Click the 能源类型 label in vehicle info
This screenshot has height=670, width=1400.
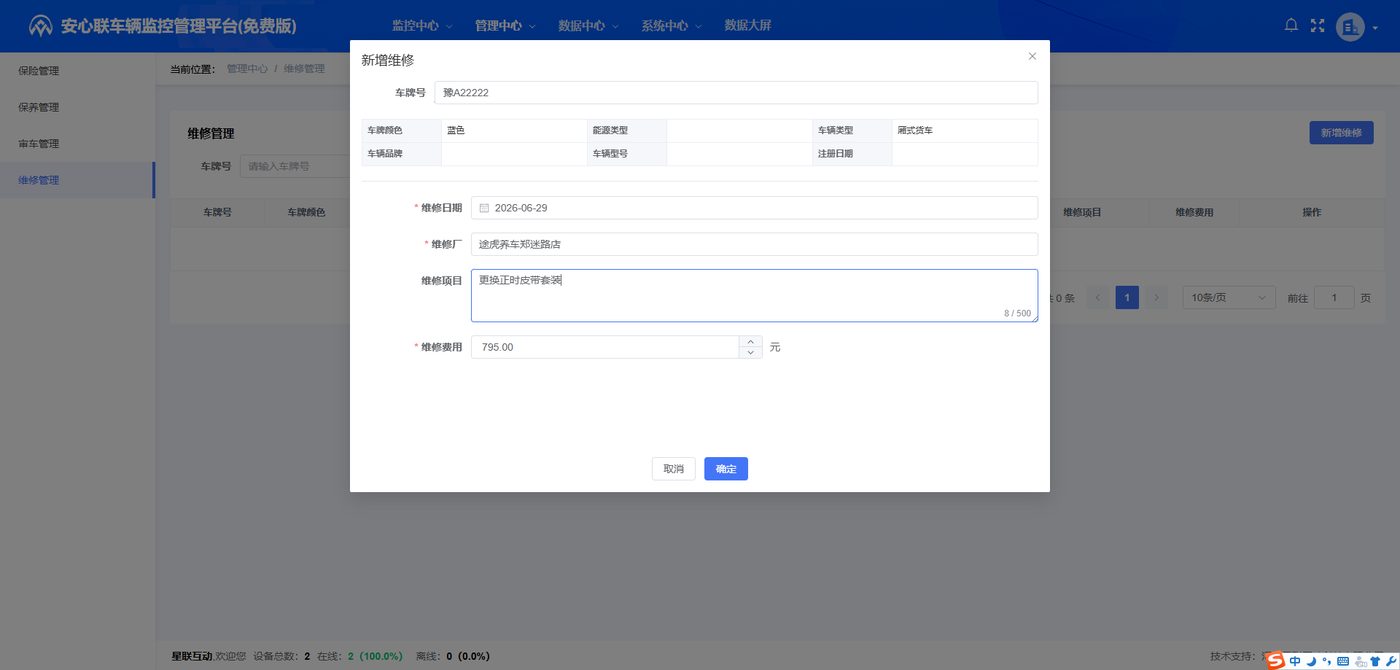610,130
